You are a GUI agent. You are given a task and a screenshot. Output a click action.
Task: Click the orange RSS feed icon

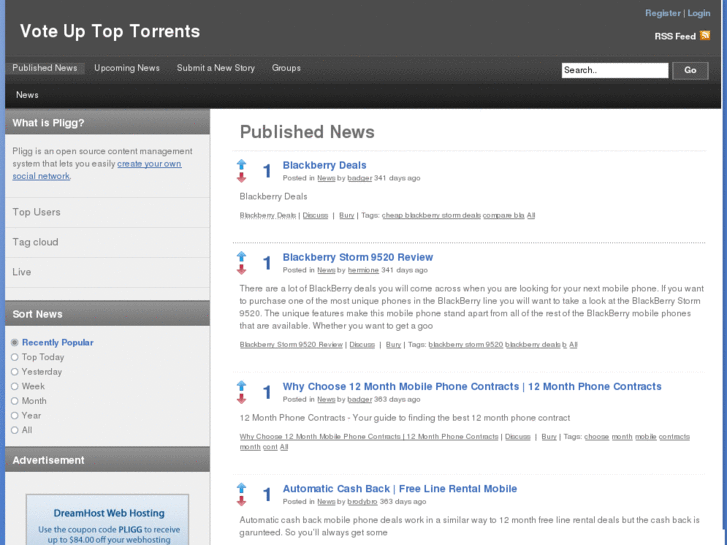[x=705, y=36]
